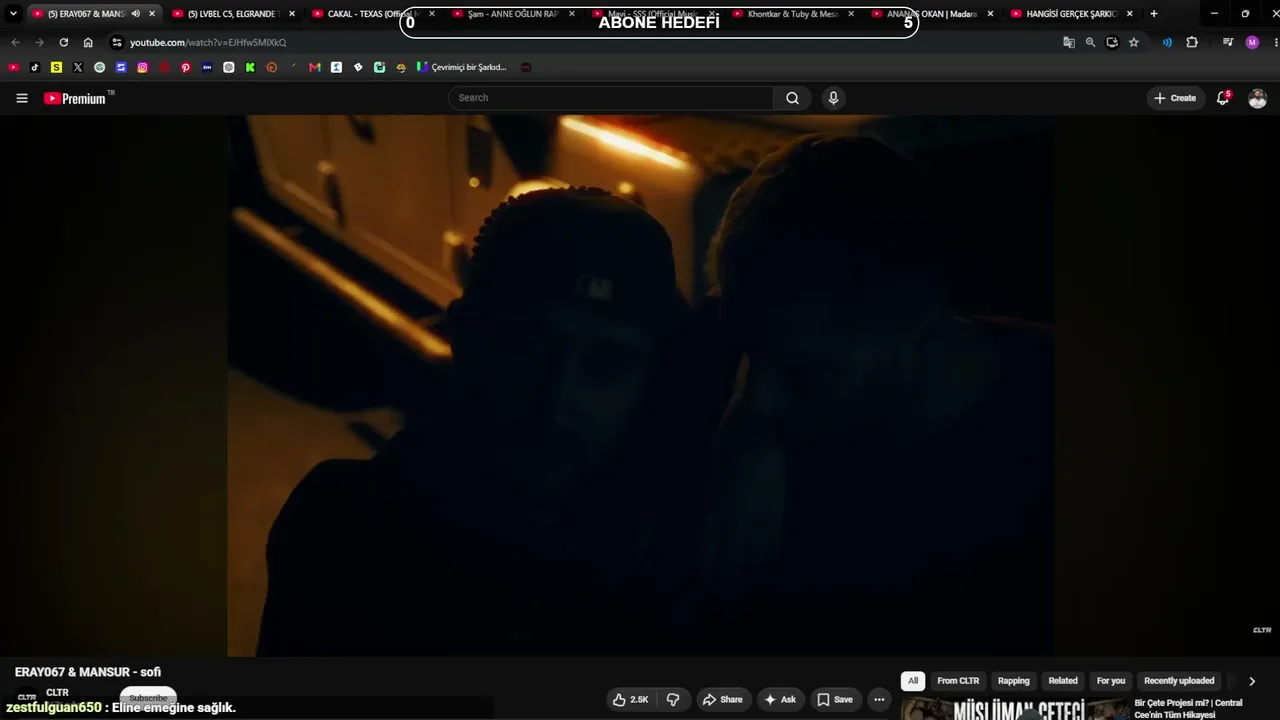Save video to playlist
The height and width of the screenshot is (720, 1280).
pyautogui.click(x=835, y=700)
